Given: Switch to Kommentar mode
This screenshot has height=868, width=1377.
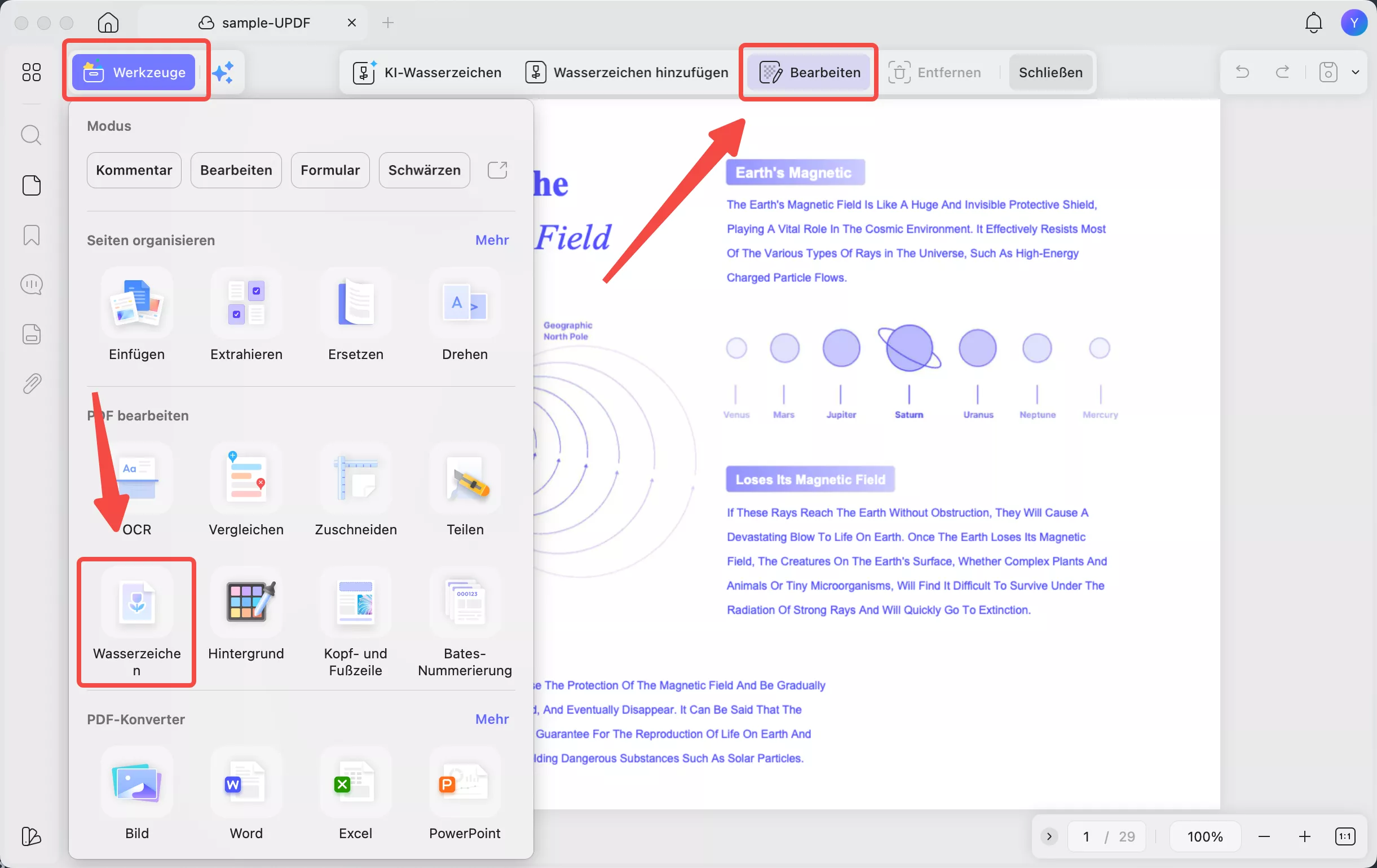Looking at the screenshot, I should (x=134, y=170).
